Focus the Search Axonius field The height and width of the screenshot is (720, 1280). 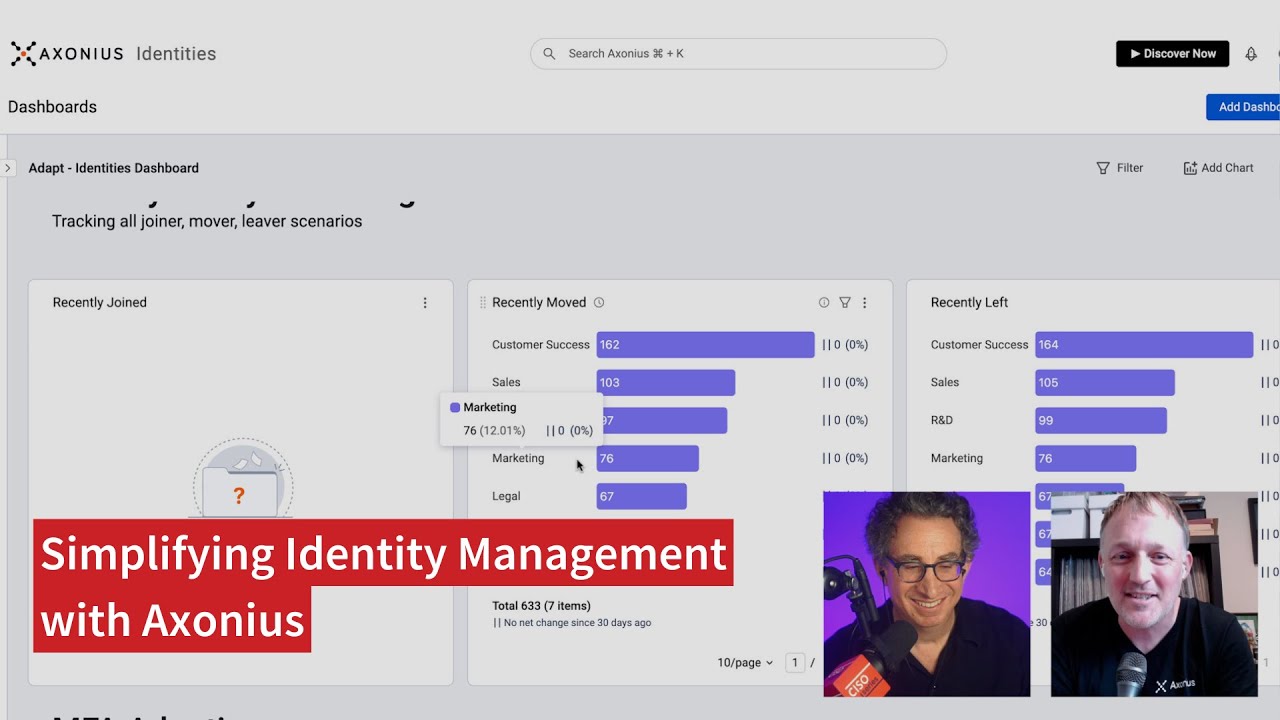(738, 54)
